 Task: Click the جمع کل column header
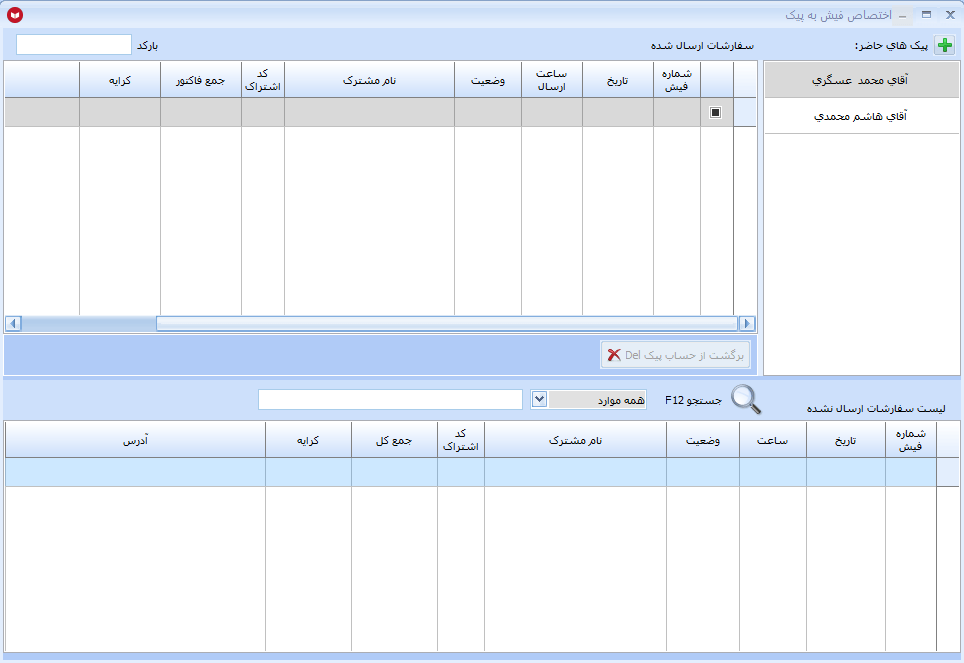(394, 440)
